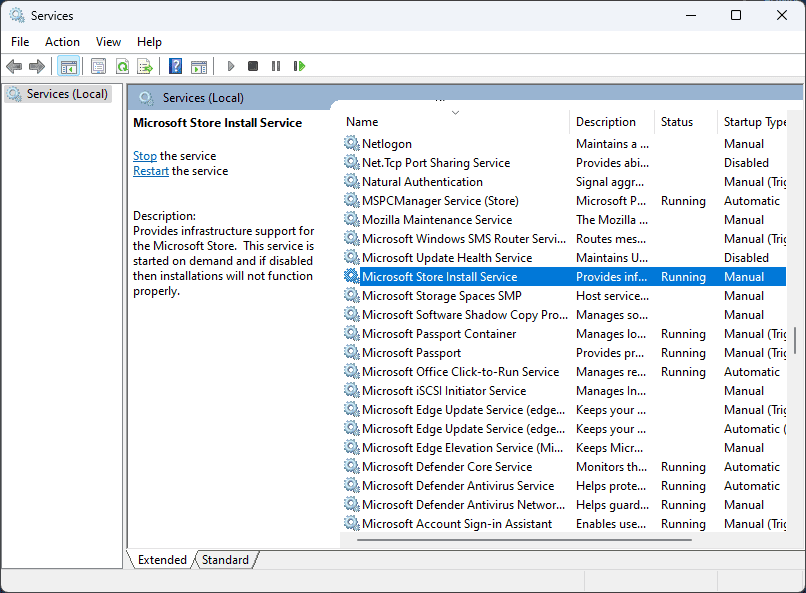Click 'Host service...' description cell

[612, 295]
